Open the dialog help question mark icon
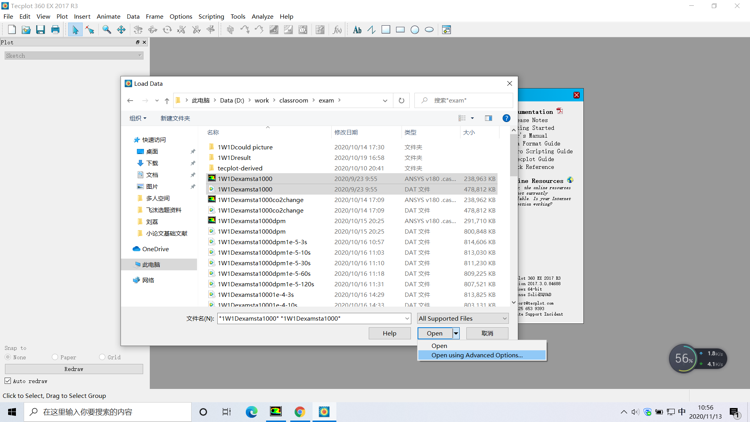 tap(506, 118)
